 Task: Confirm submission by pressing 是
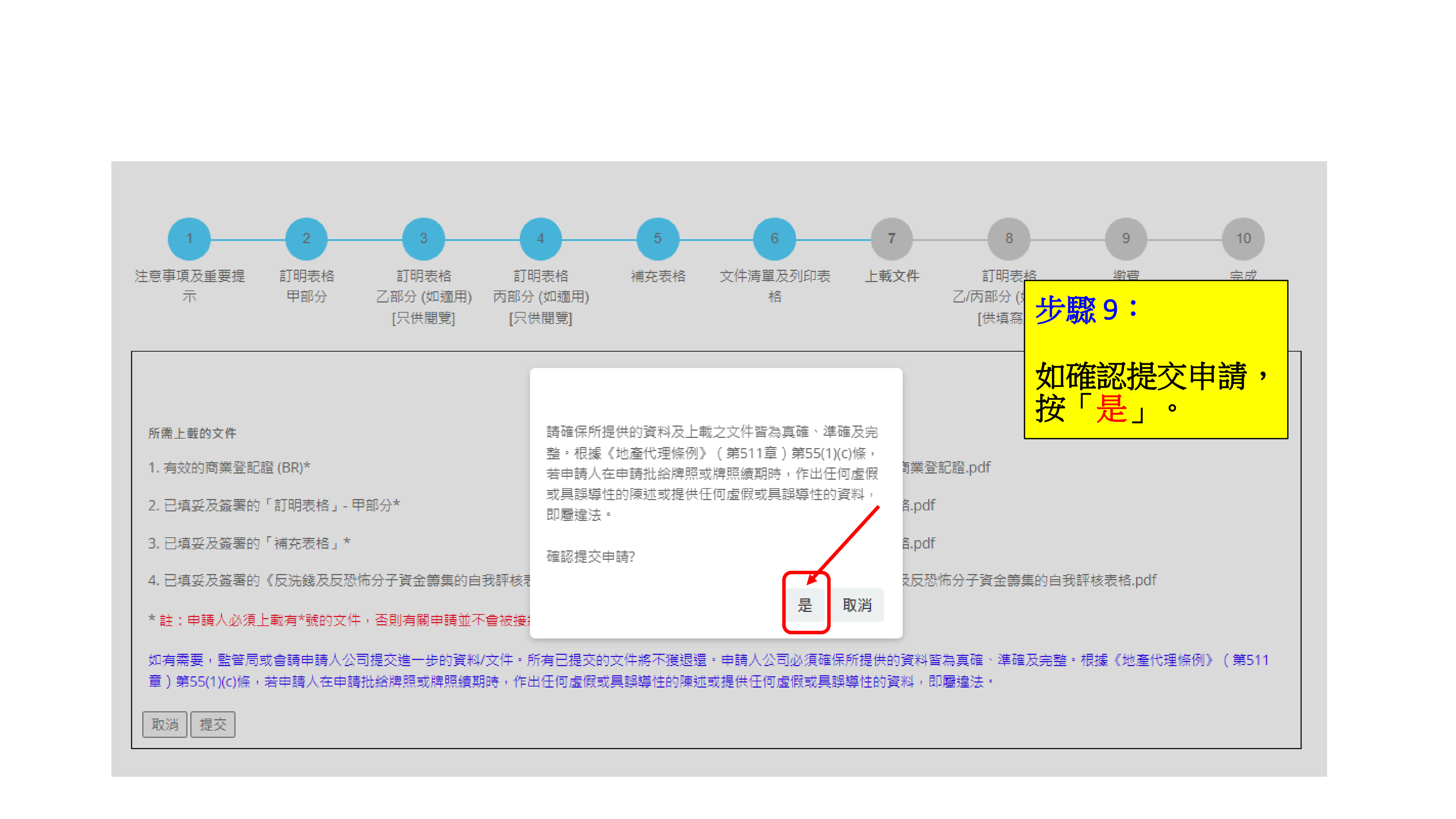click(805, 605)
